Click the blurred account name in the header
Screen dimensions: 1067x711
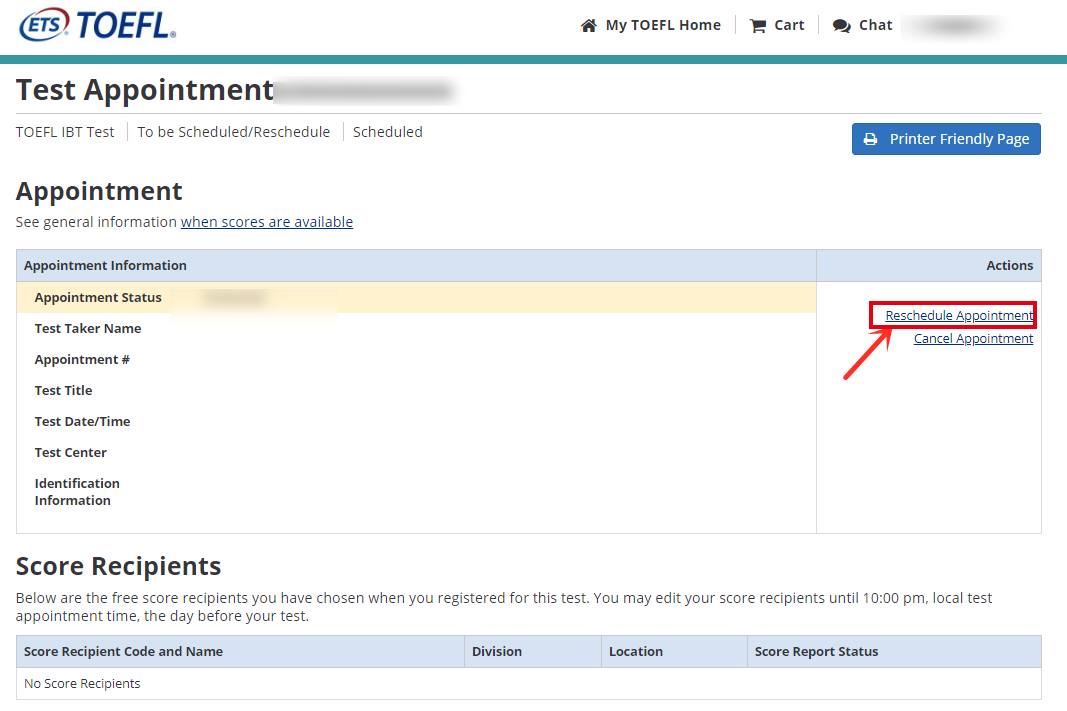point(954,26)
